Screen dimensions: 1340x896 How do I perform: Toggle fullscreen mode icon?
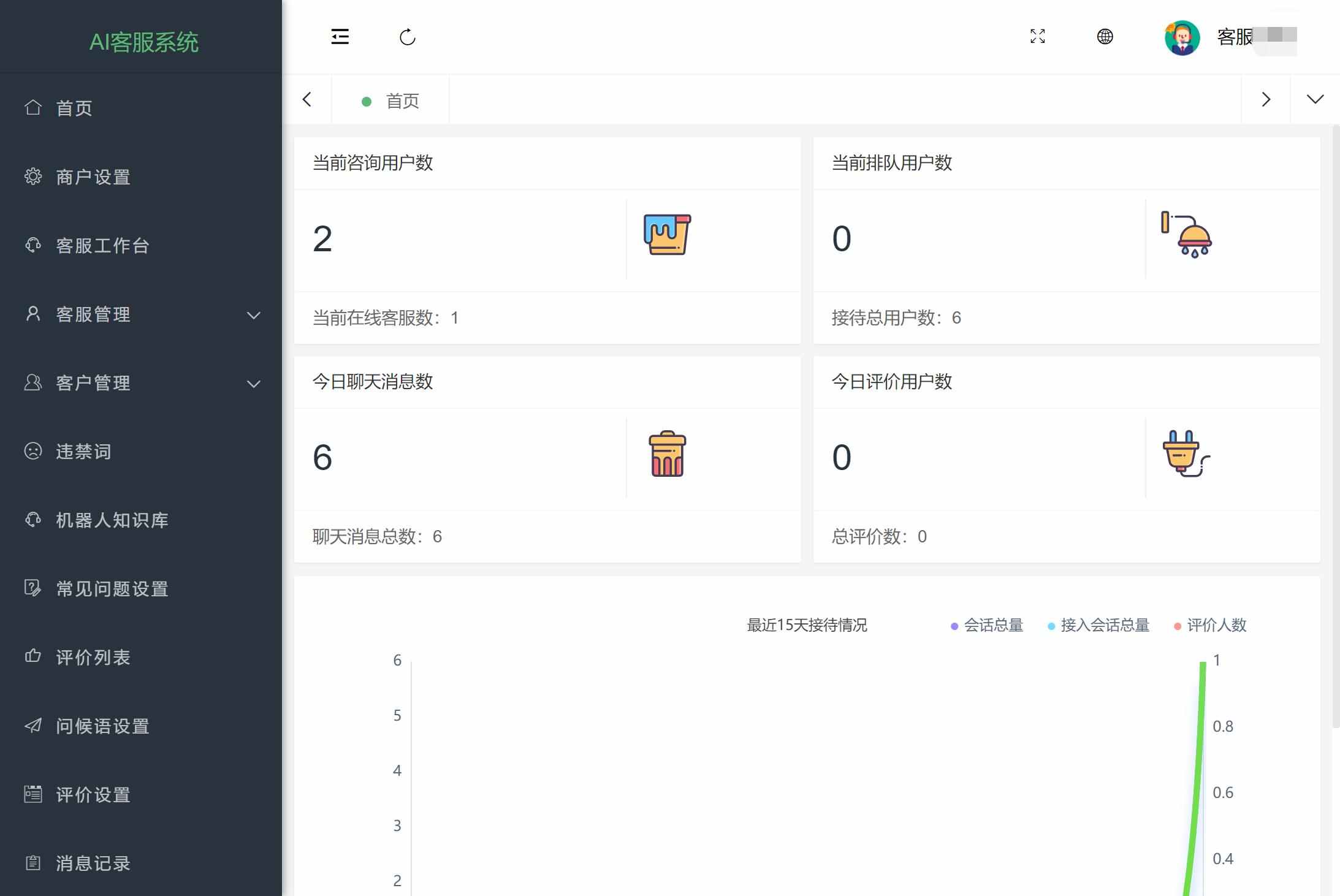(x=1038, y=37)
